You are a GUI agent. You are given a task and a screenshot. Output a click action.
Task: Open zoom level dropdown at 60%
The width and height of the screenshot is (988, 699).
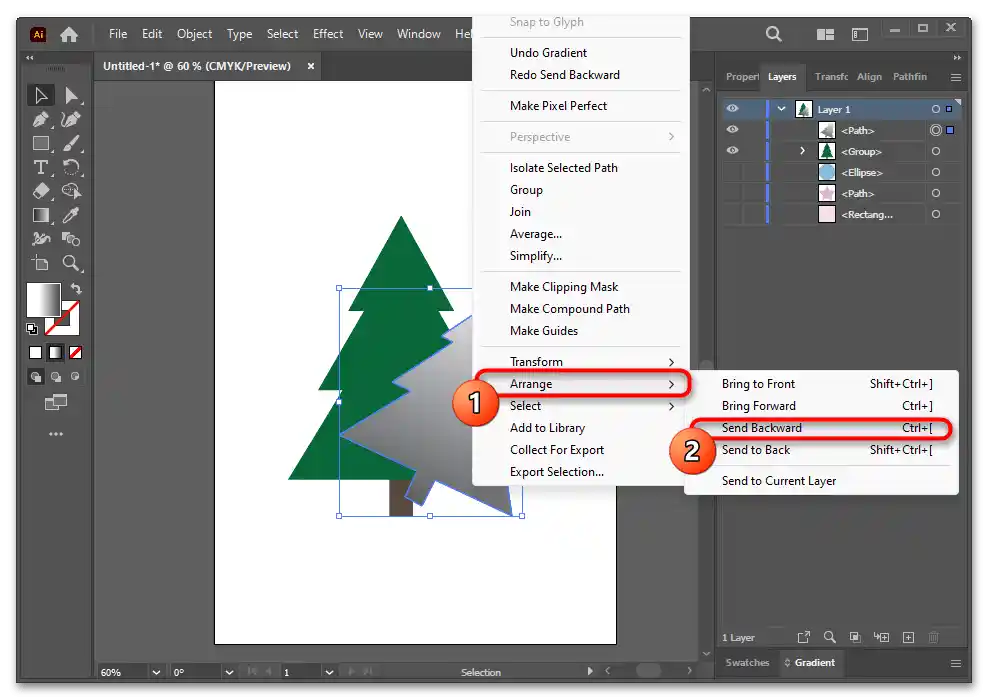156,672
